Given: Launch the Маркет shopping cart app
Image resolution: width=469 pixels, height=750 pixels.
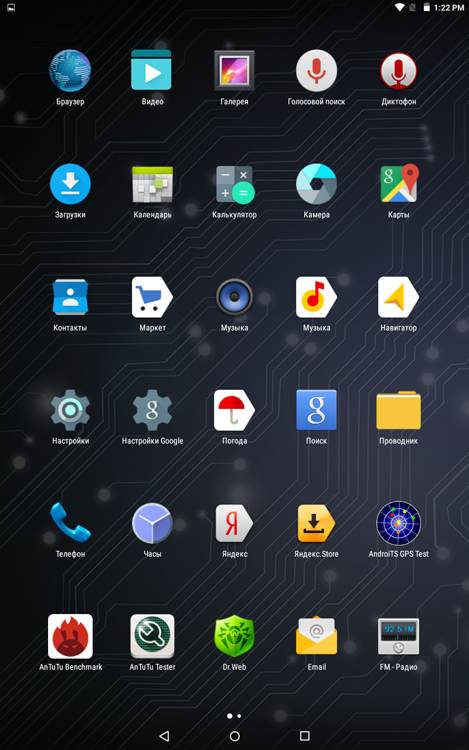Looking at the screenshot, I should [x=152, y=297].
